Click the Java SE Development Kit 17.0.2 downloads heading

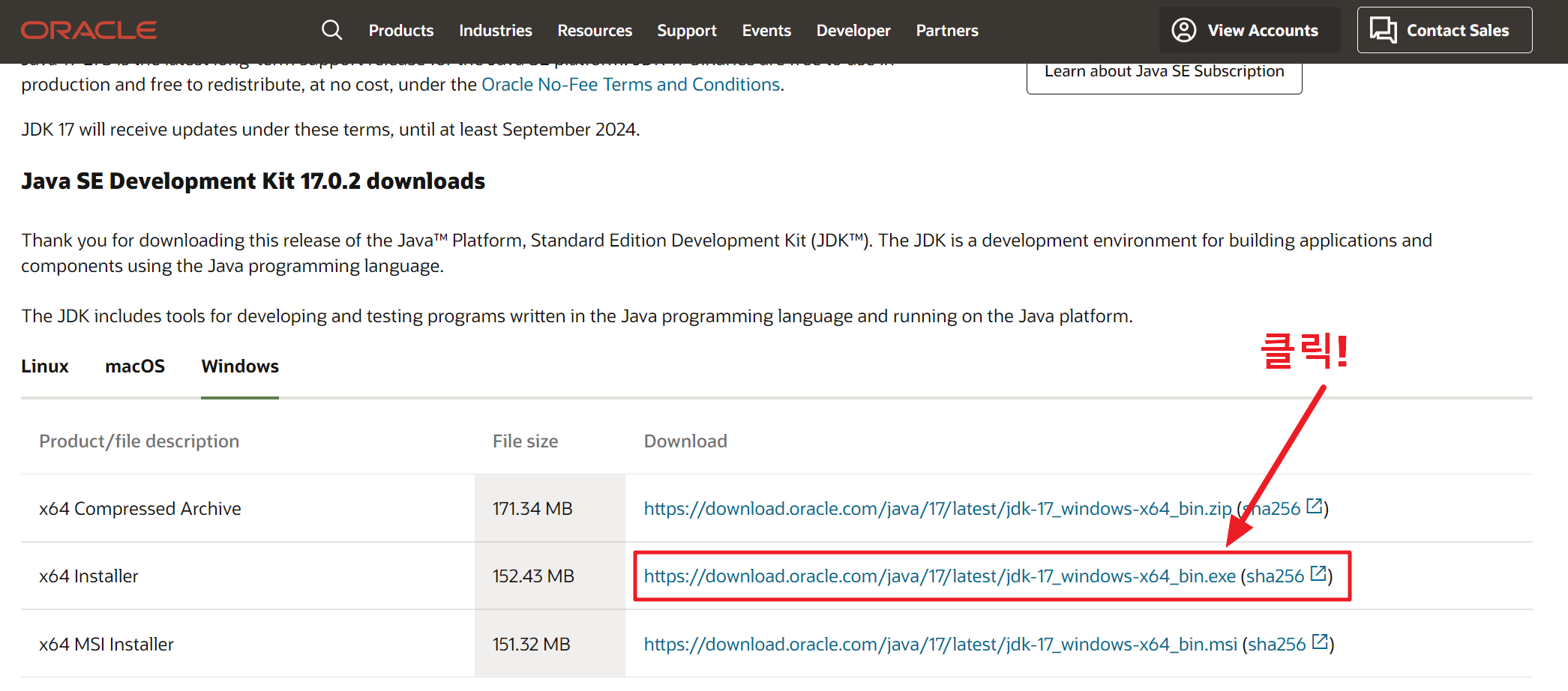click(253, 181)
